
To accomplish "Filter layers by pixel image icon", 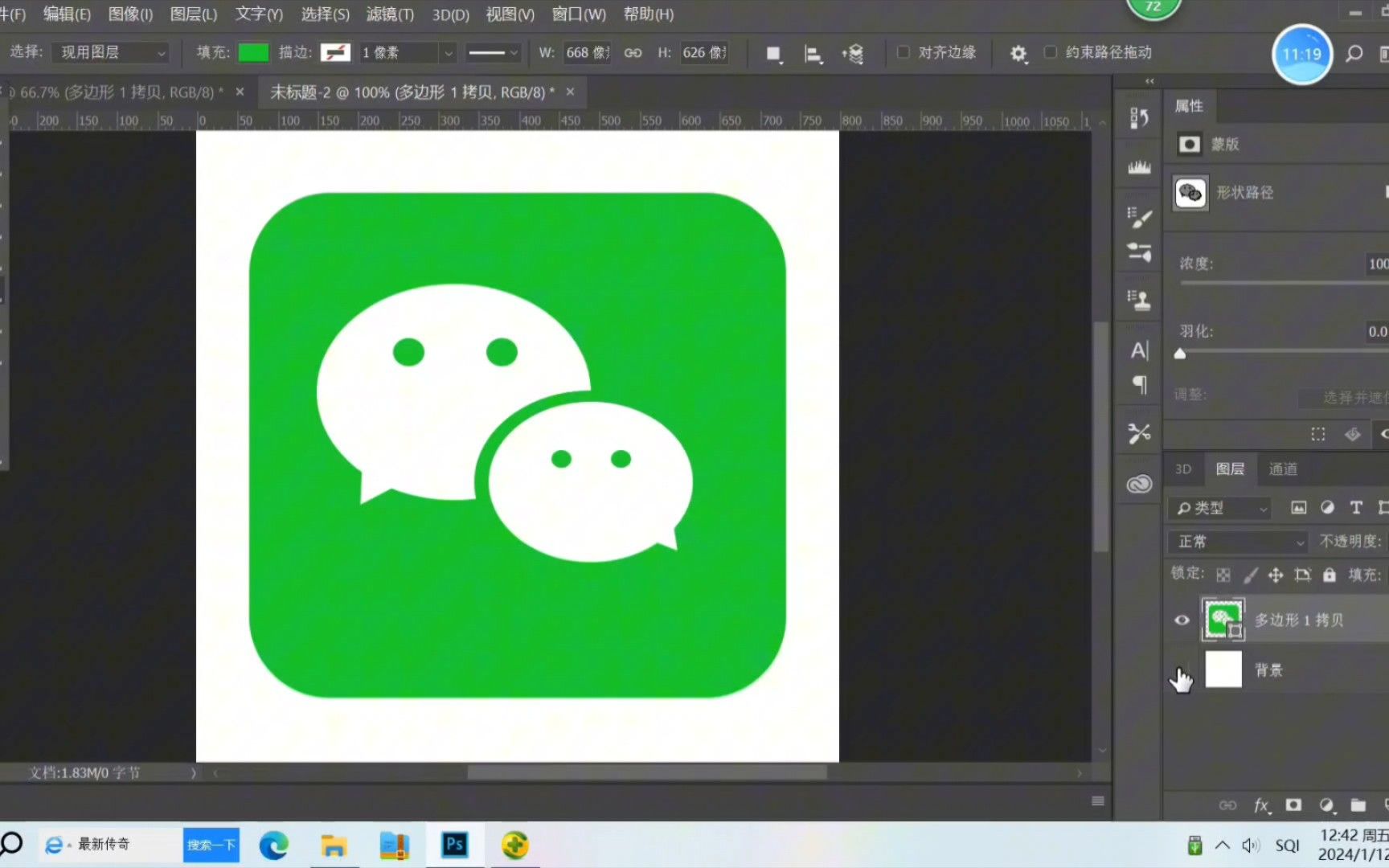I will point(1298,508).
